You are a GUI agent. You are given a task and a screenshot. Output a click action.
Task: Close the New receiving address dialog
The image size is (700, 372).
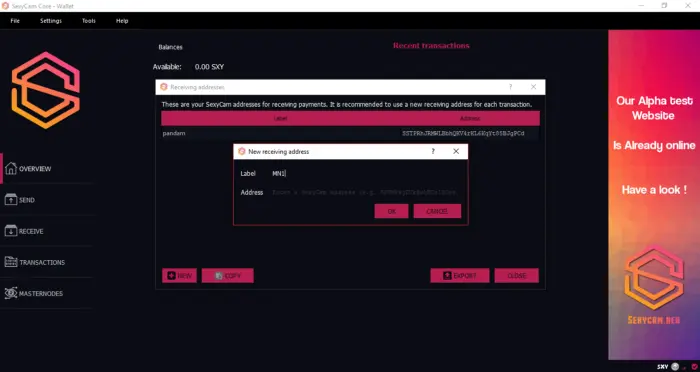[456, 151]
